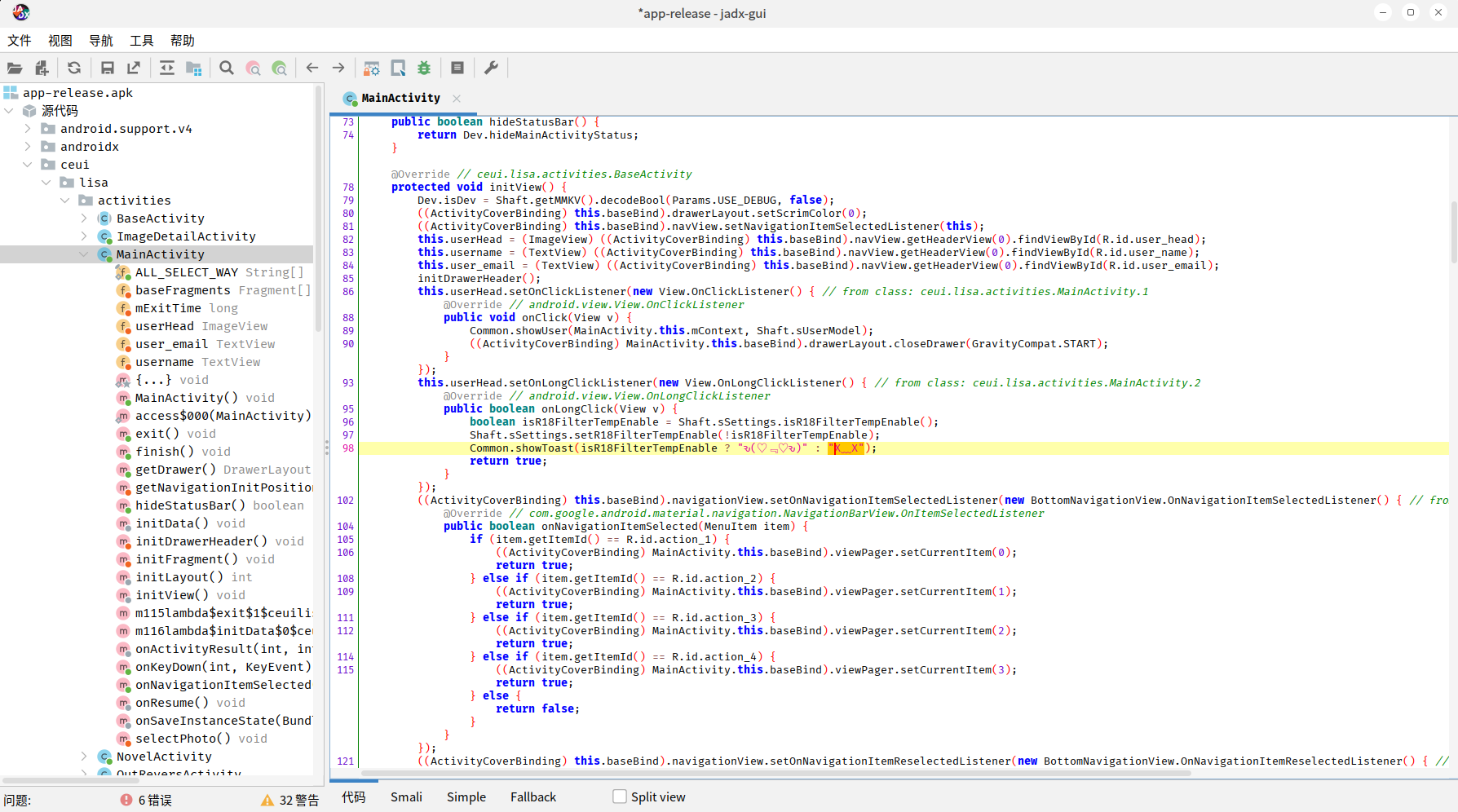This screenshot has height=812, width=1458.
Task: Click the red errors indicator icon
Action: (126, 800)
